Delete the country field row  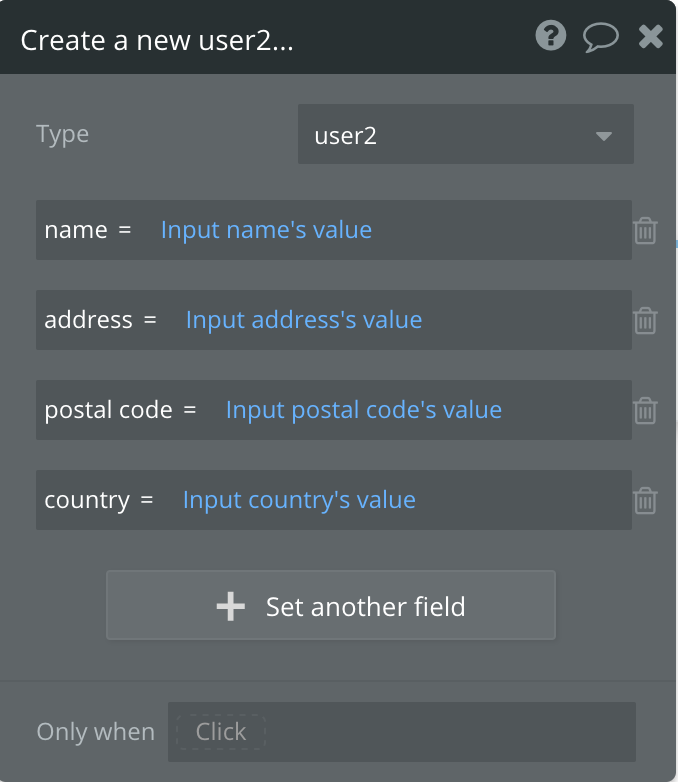coord(645,501)
